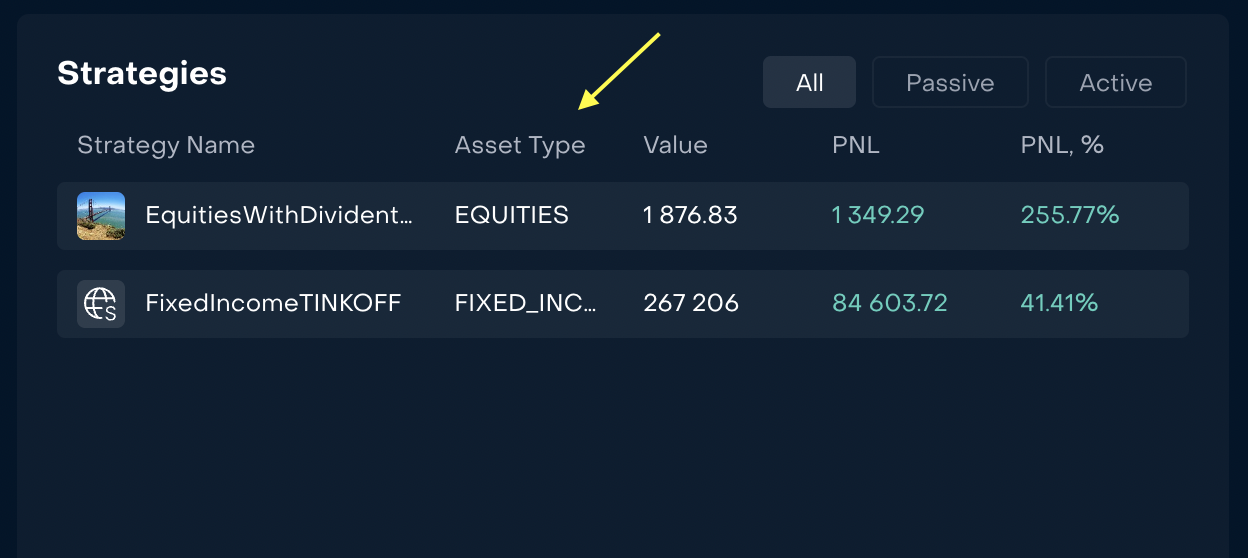The height and width of the screenshot is (558, 1248).
Task: Click the Golden Gate bridge strategy thumbnail
Action: [x=101, y=216]
